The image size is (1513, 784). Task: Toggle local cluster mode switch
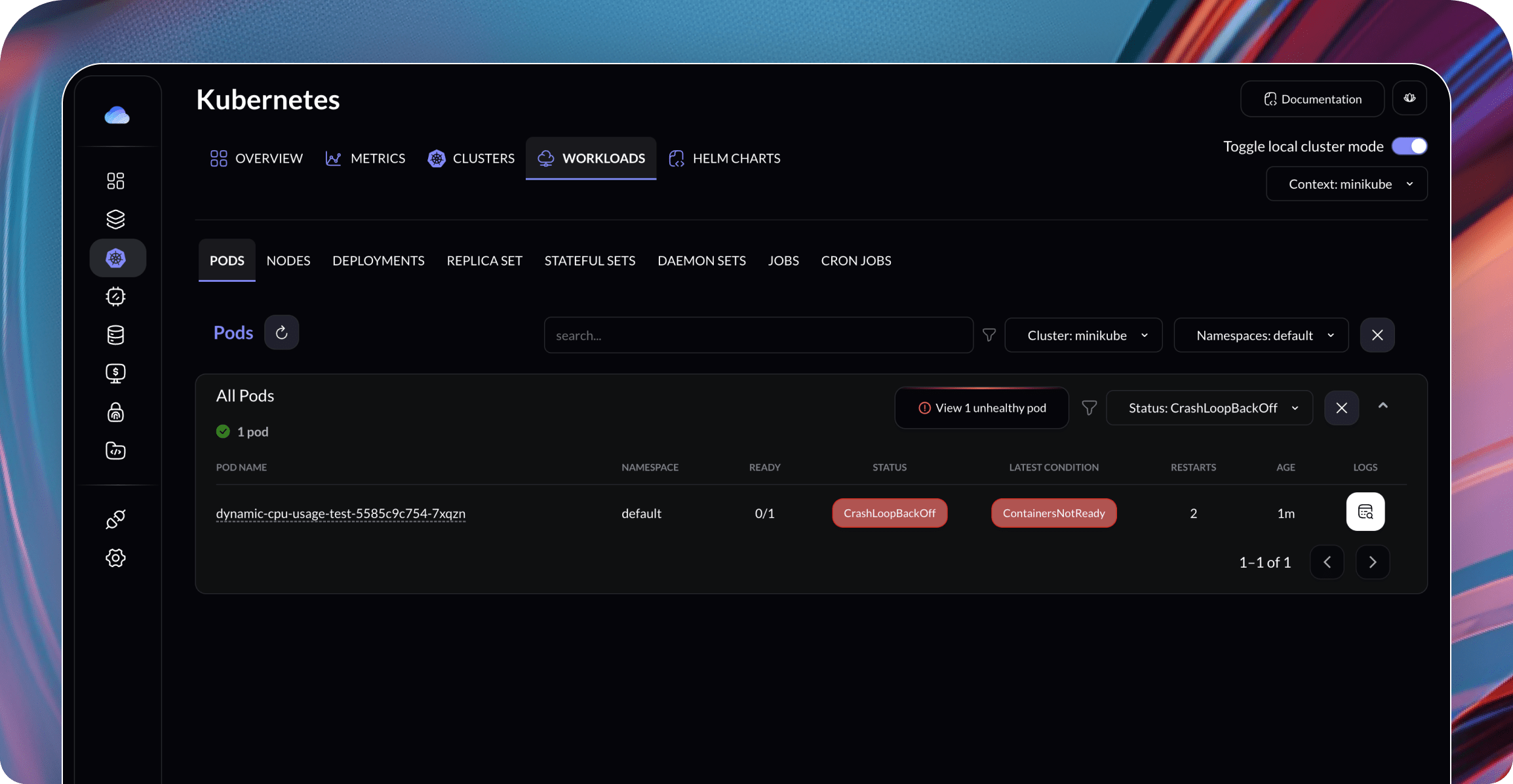coord(1409,146)
